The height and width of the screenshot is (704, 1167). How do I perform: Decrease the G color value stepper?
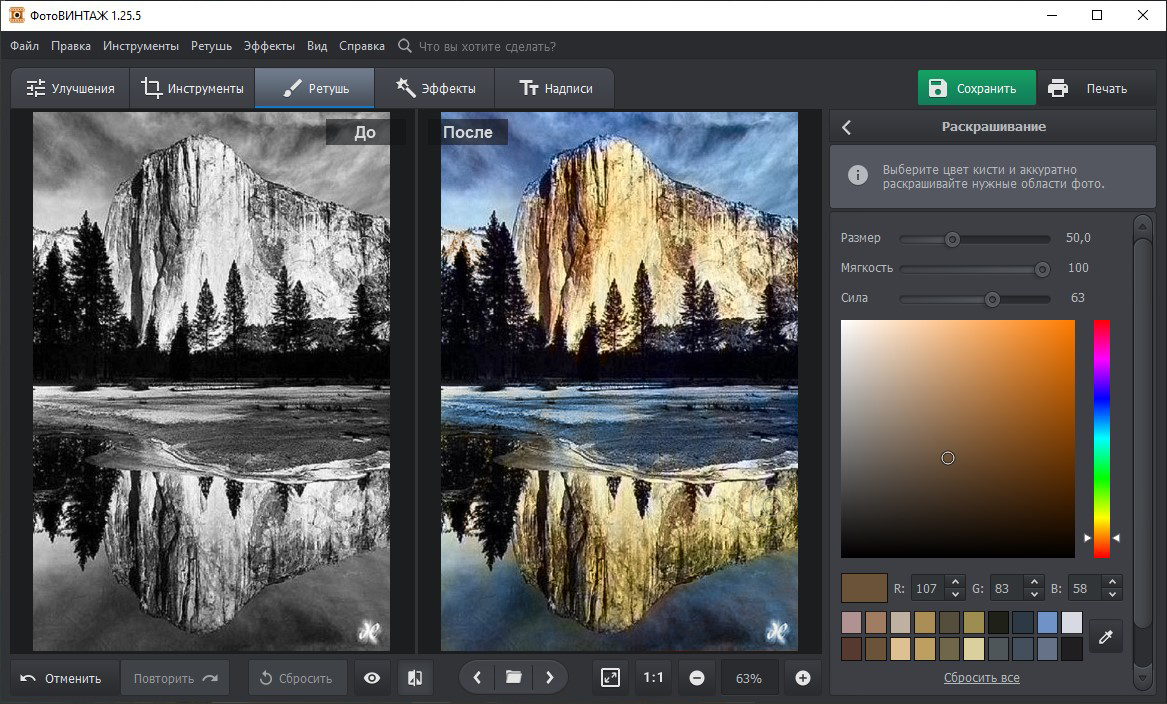pos(1035,594)
